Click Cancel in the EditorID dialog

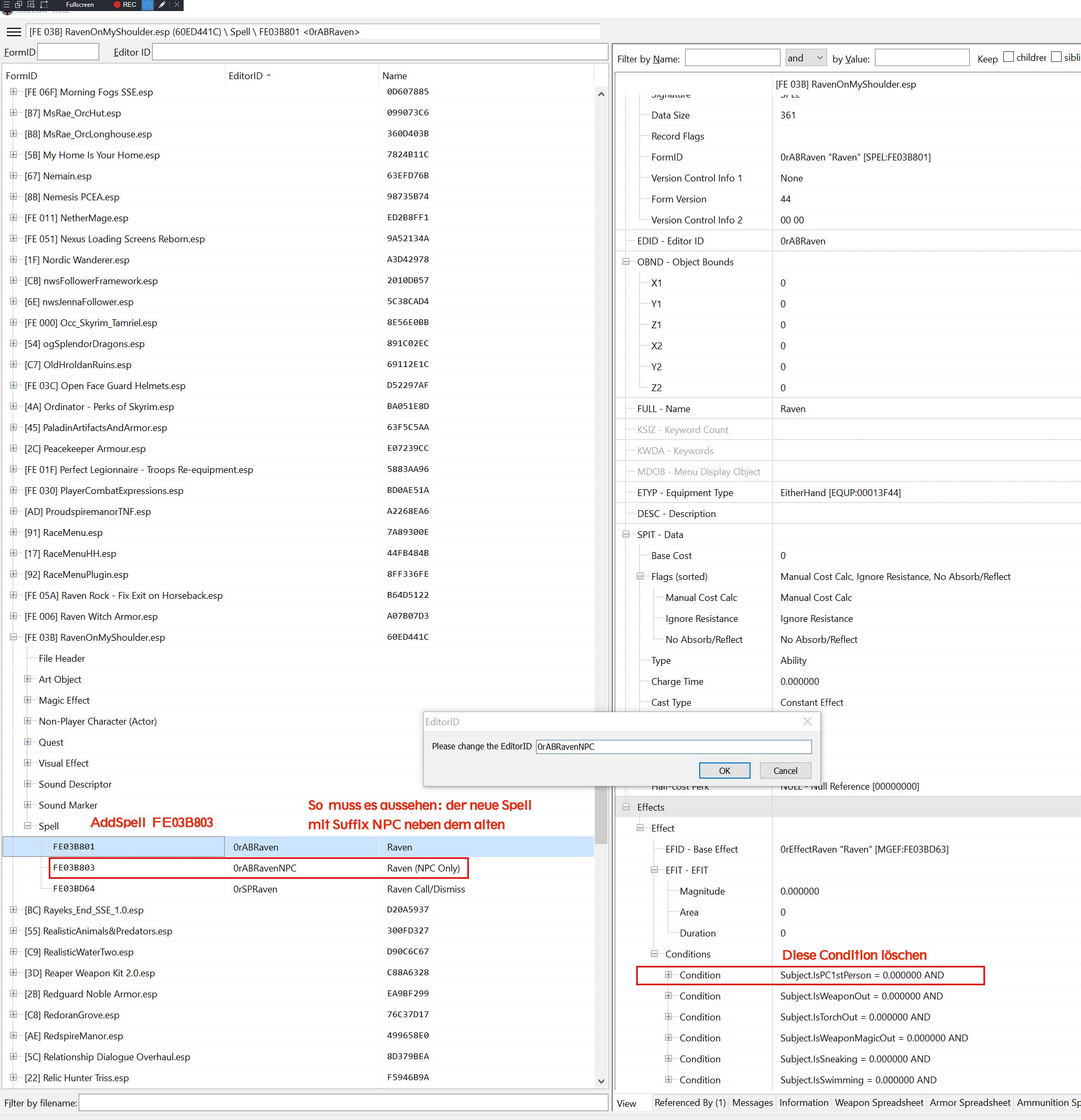click(x=785, y=770)
